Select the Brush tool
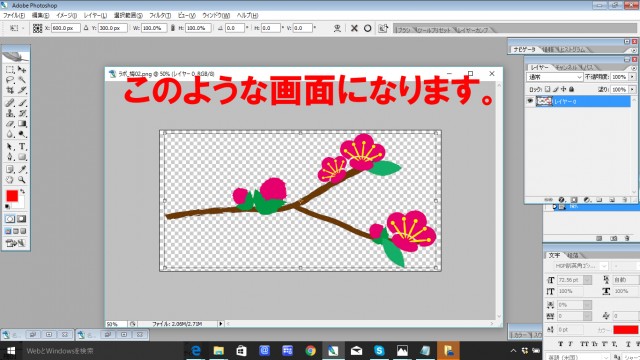This screenshot has height=360, width=640. pos(22,103)
